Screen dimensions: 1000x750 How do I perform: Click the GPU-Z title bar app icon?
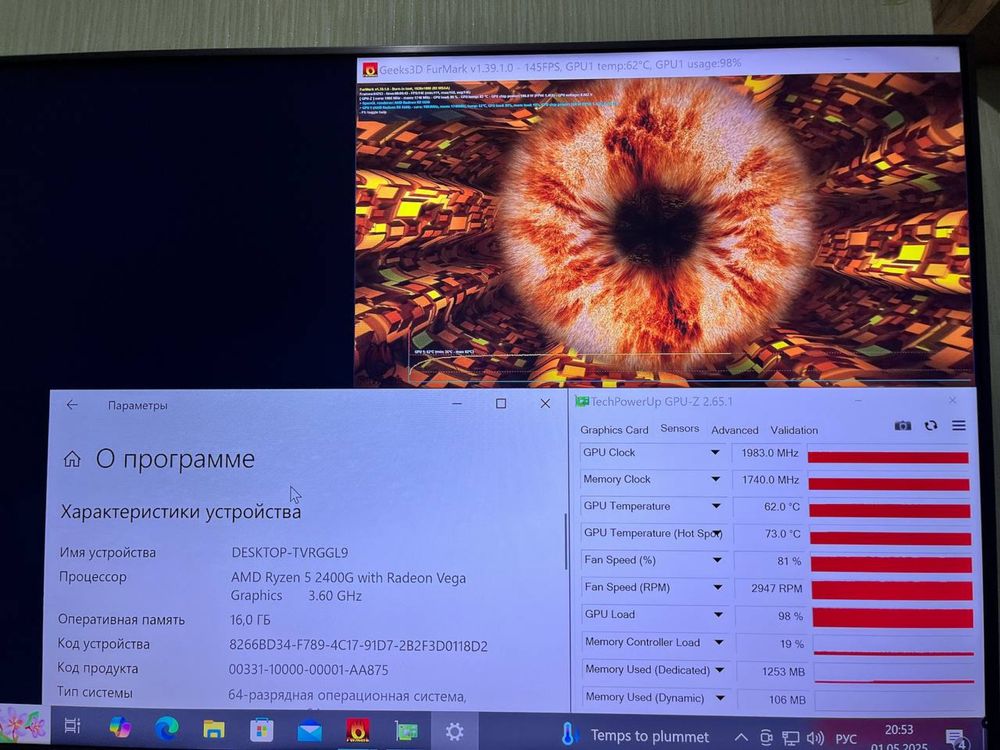(581, 401)
